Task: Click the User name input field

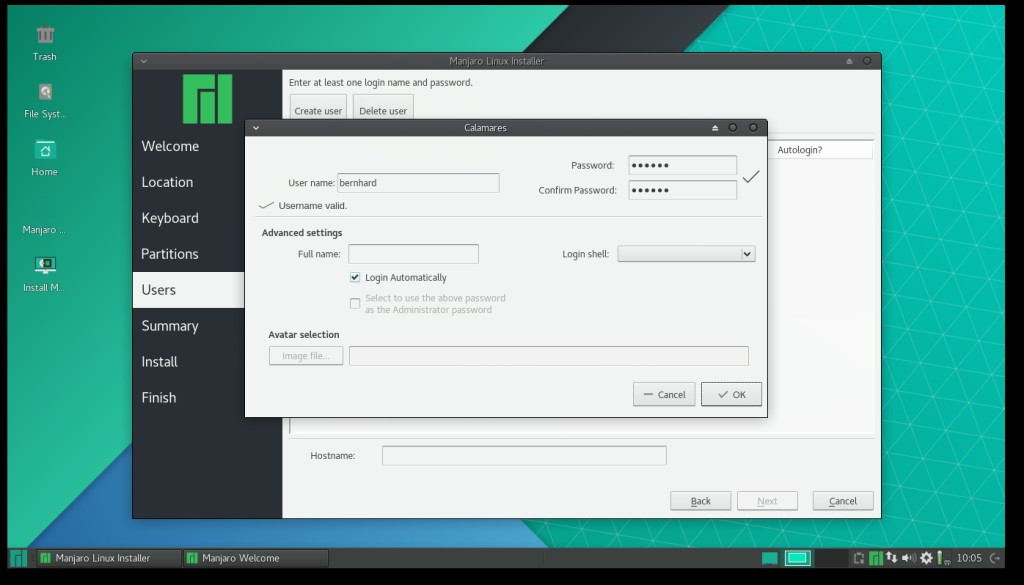Action: pos(418,183)
